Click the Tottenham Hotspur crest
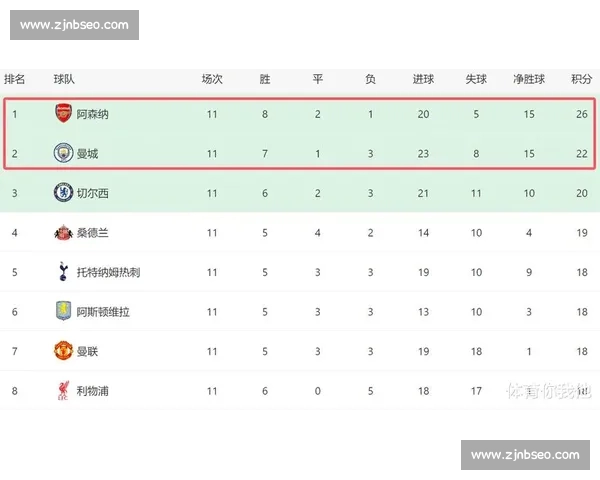The width and height of the screenshot is (600, 480). tap(63, 272)
